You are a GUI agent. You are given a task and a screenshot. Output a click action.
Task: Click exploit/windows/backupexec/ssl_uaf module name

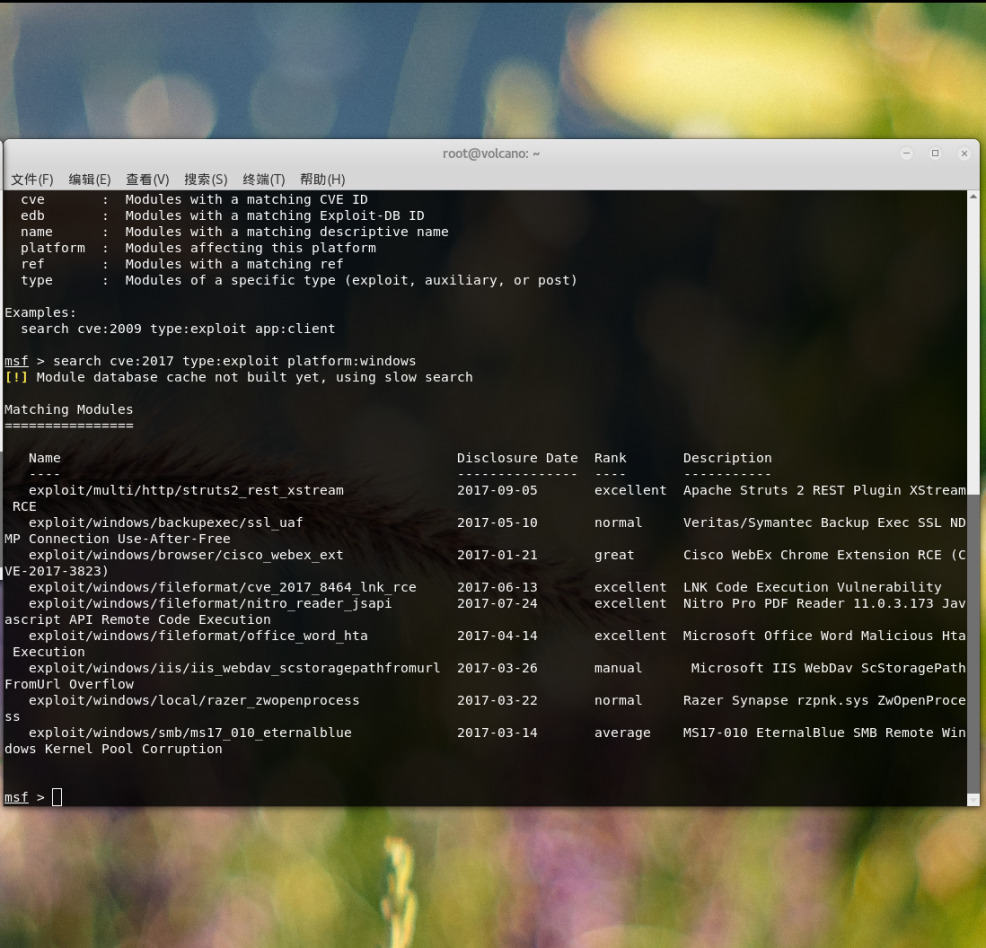pos(165,522)
